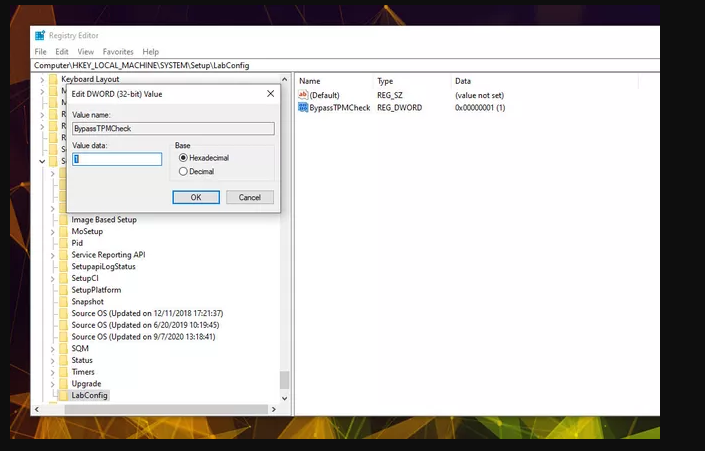Expand the Keyboard Layout key
705x451 pixels.
click(42, 80)
